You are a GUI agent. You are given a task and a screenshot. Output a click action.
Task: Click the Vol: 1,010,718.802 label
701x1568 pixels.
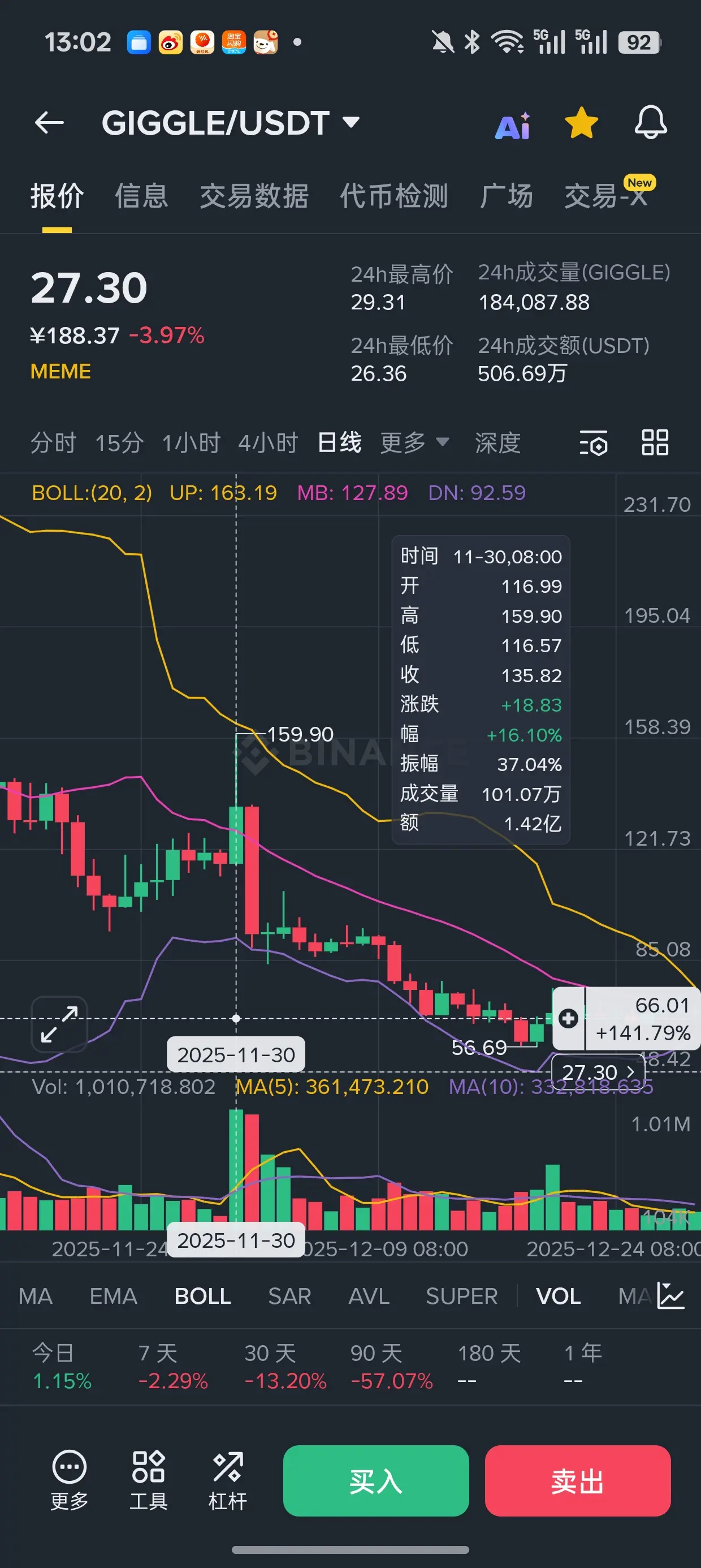pos(124,1087)
